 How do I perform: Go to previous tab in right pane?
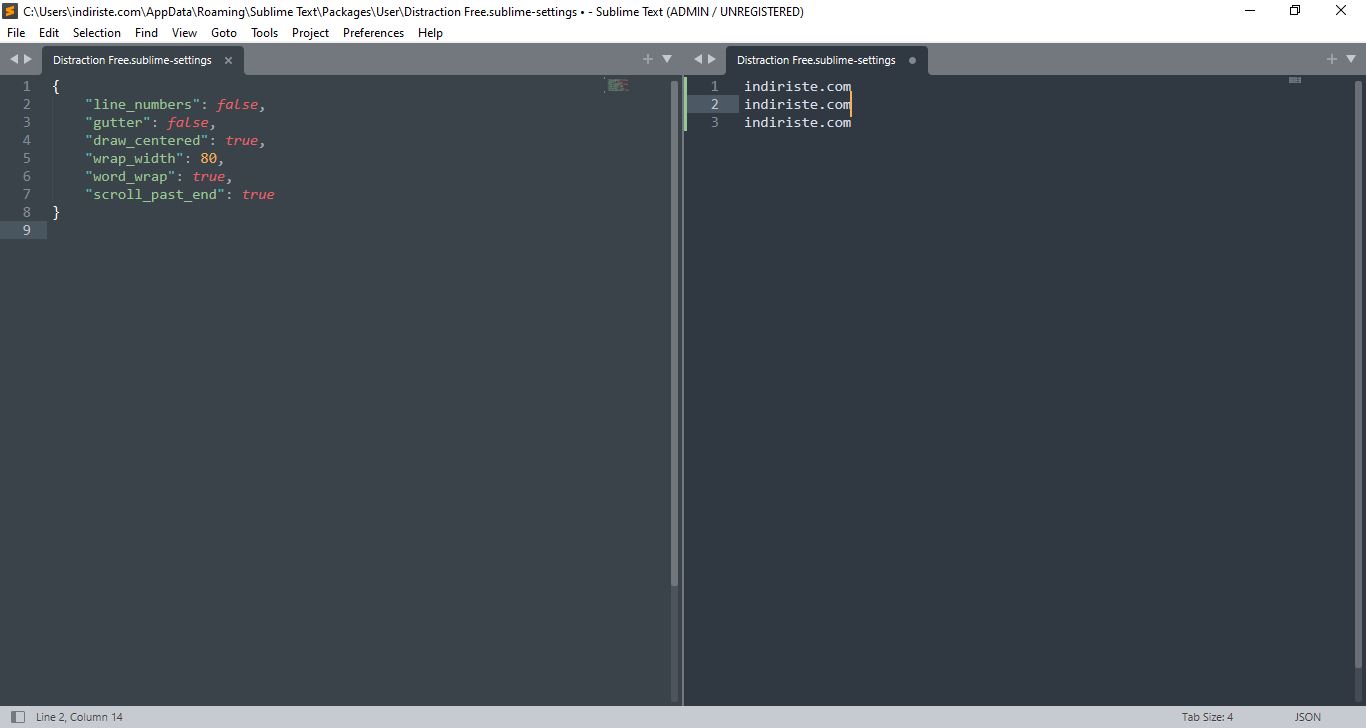pos(698,59)
